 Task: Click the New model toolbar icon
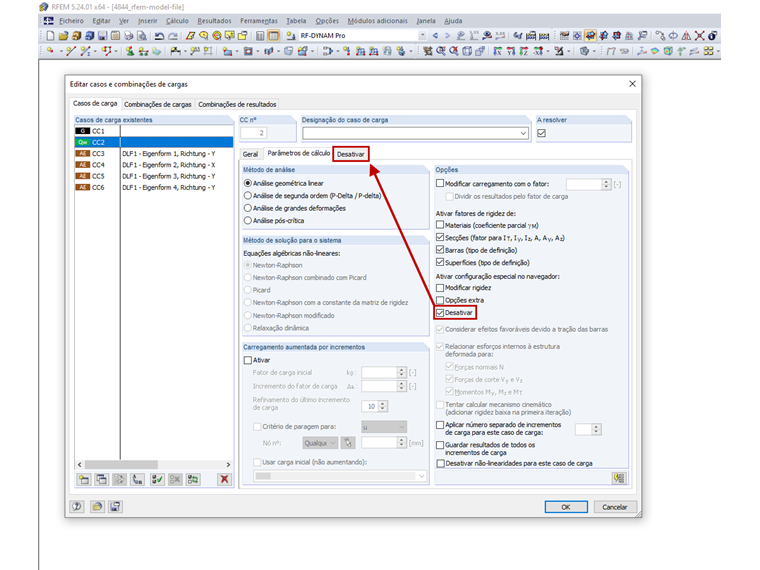[50, 35]
